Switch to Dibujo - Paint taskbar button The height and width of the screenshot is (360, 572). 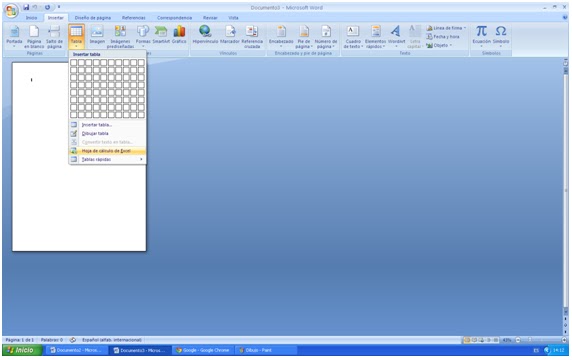tap(266, 350)
